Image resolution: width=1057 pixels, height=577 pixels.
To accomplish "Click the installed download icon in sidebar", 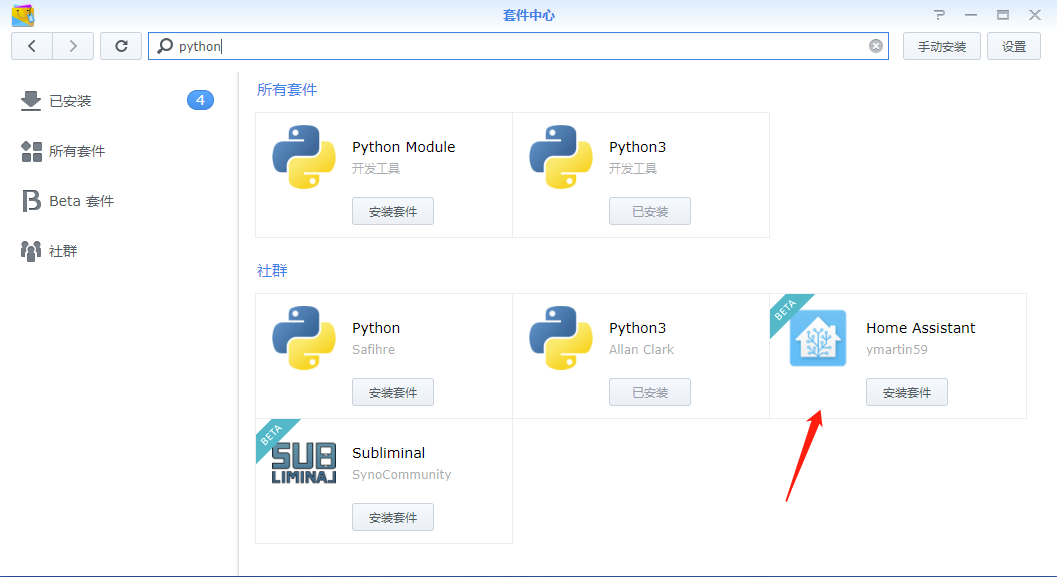I will (x=31, y=100).
